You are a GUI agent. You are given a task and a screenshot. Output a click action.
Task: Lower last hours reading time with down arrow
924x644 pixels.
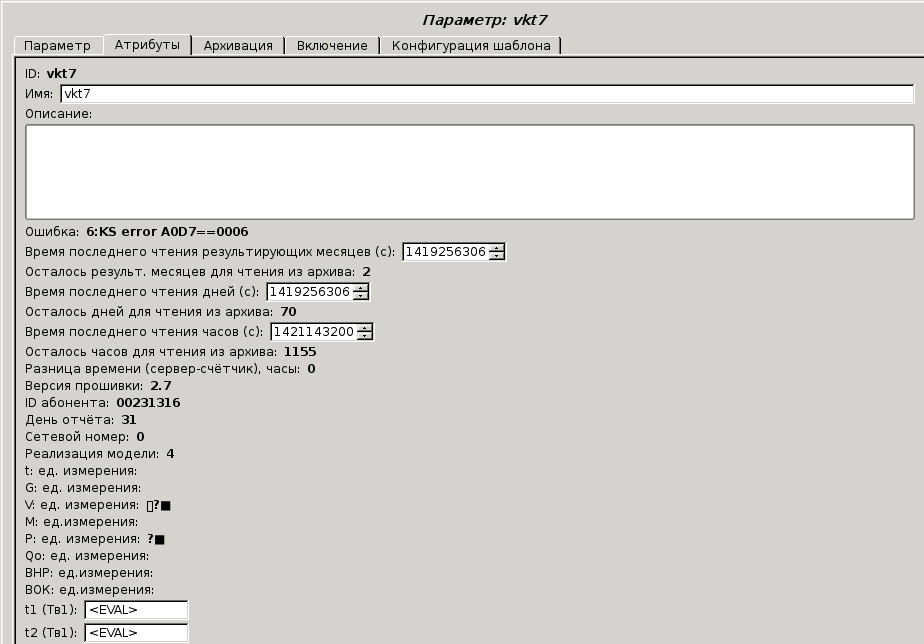[365, 336]
